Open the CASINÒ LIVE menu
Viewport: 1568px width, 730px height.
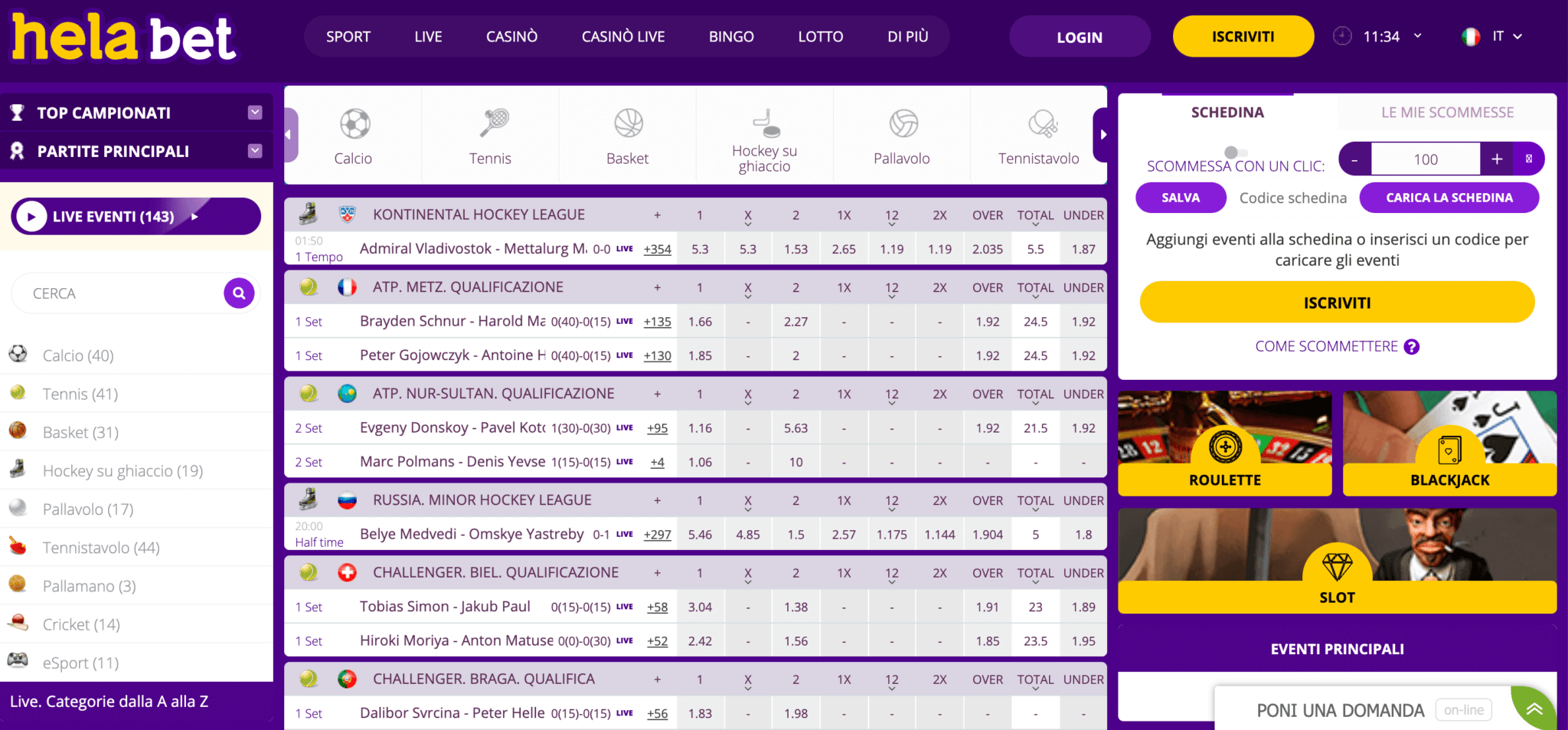click(x=623, y=36)
